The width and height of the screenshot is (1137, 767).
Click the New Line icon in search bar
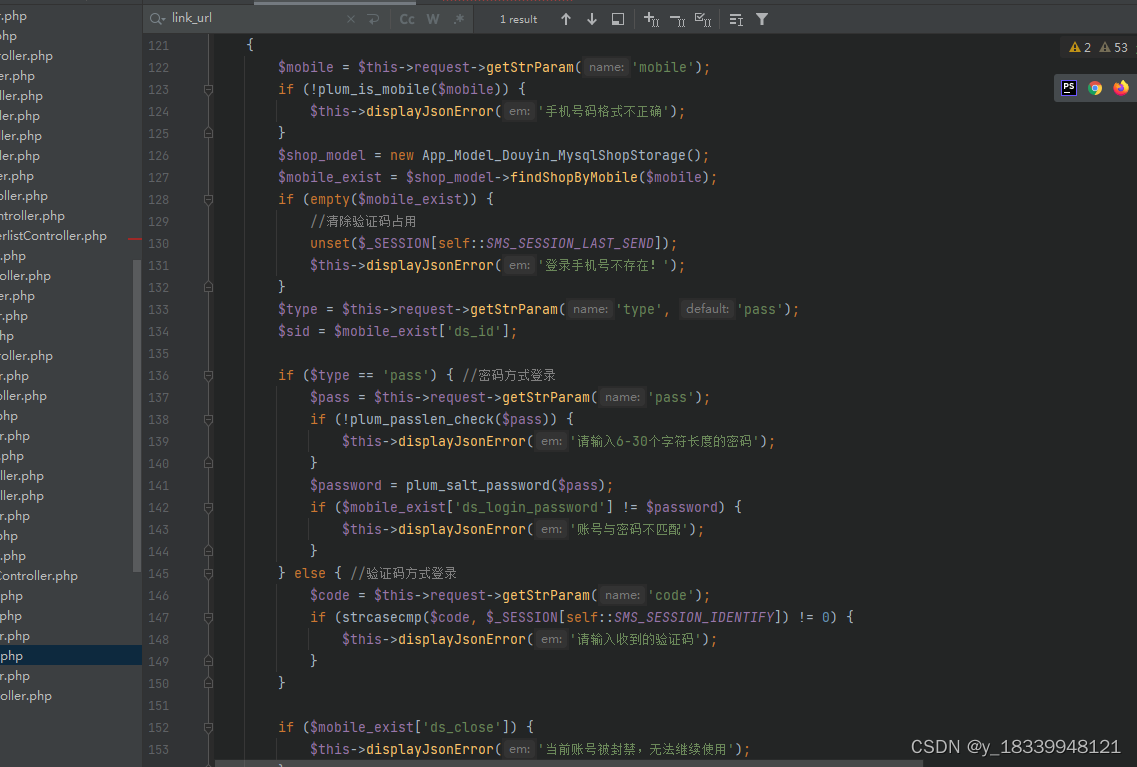point(373,19)
